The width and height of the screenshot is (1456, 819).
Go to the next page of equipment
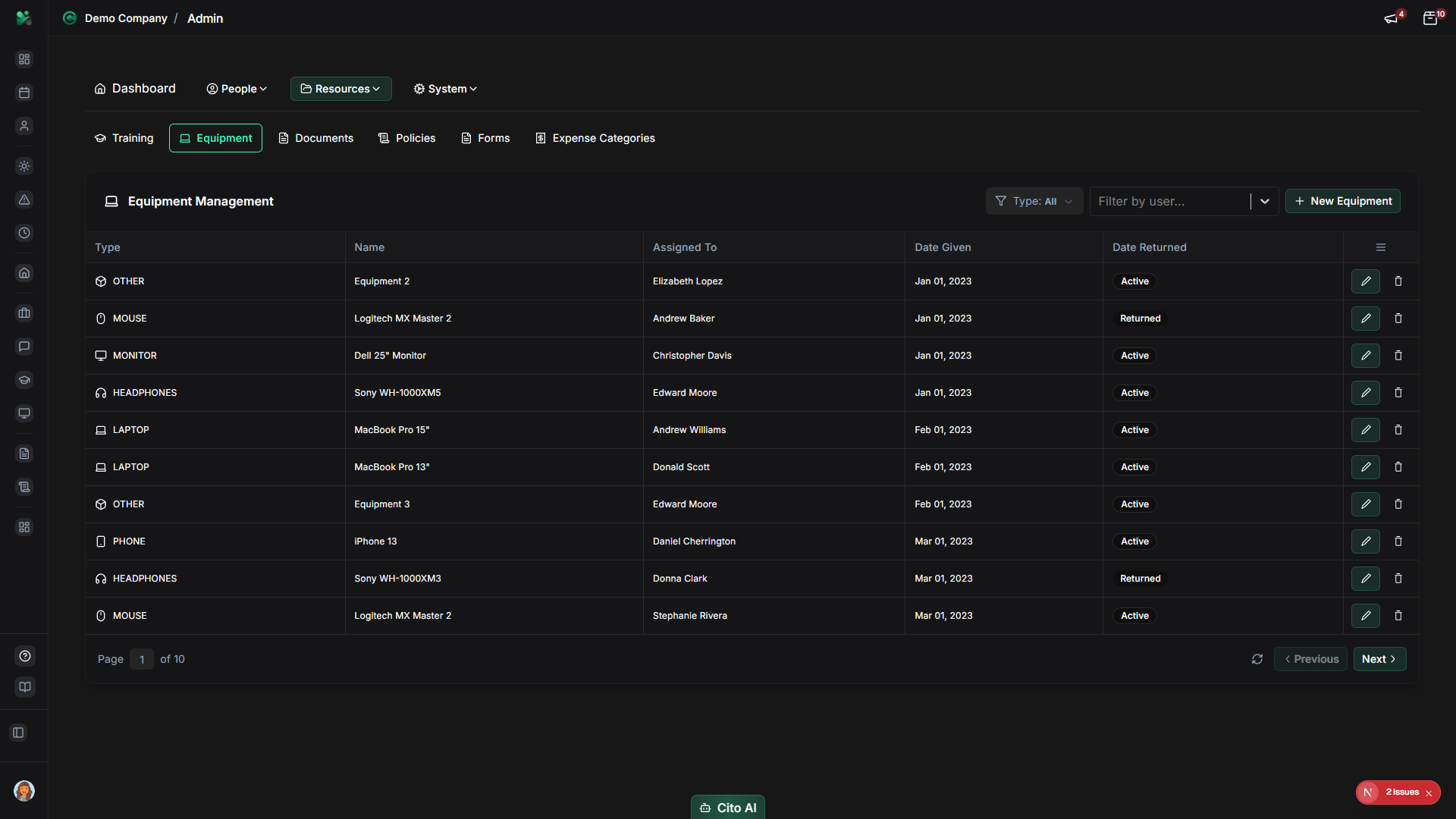1379,659
